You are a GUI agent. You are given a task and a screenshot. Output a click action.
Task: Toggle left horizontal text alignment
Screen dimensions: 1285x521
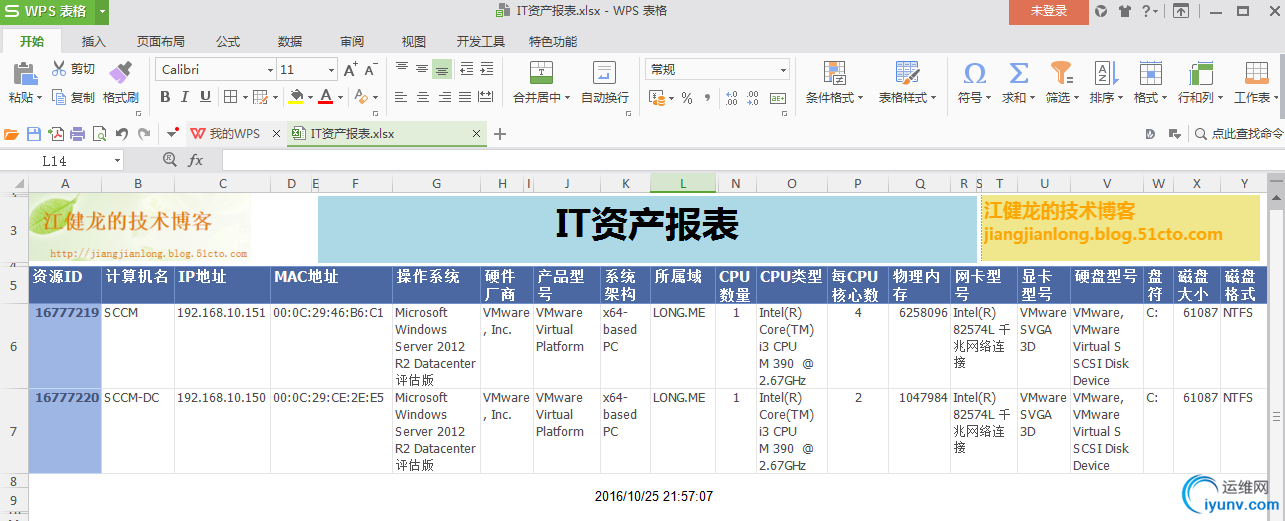[x=402, y=97]
